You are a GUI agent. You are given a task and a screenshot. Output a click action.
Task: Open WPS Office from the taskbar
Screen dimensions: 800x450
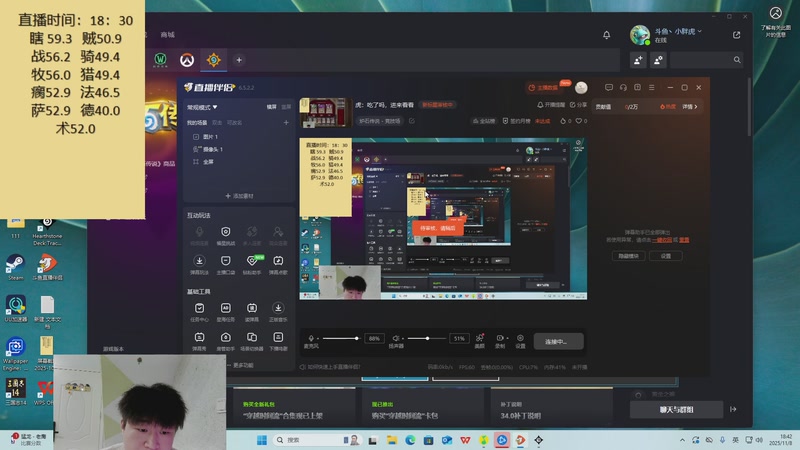pyautogui.click(x=465, y=440)
